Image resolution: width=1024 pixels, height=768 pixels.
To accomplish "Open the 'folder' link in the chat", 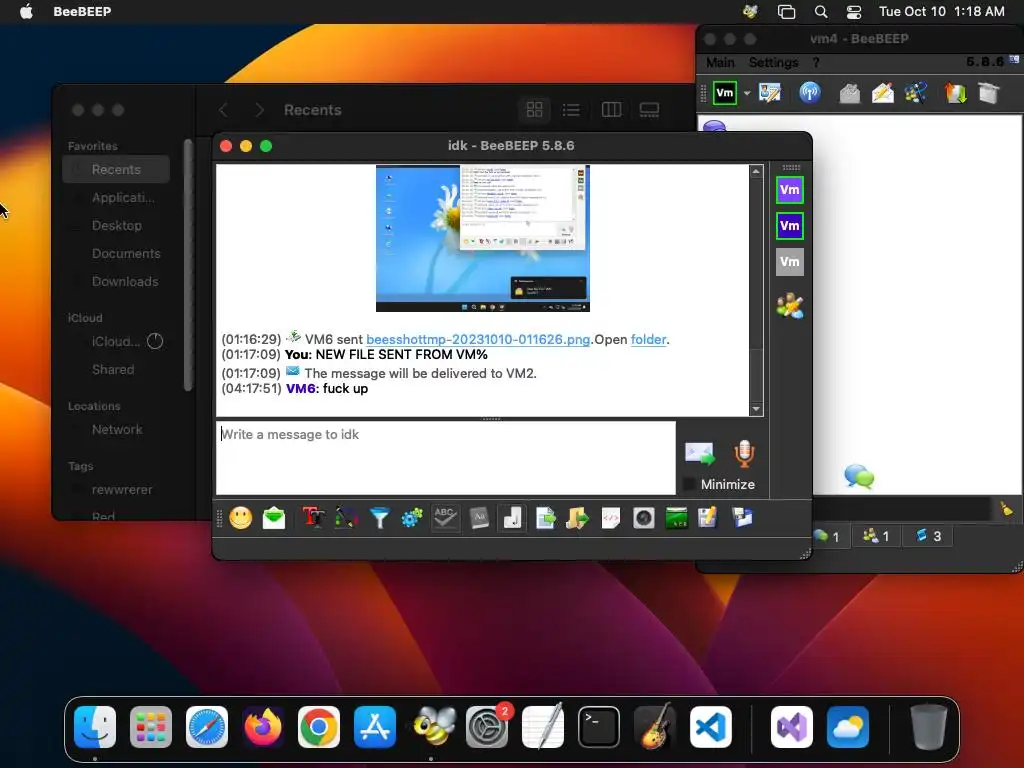I will pyautogui.click(x=648, y=340).
